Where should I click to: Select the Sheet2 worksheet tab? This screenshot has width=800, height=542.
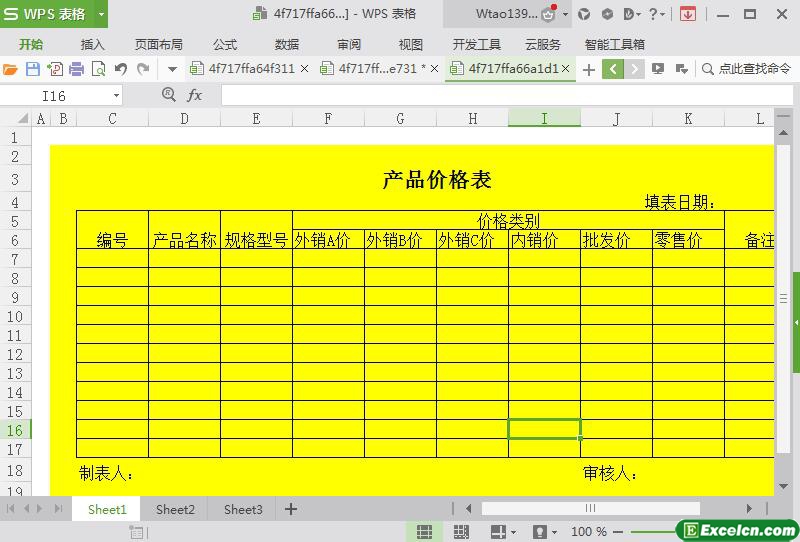(x=175, y=509)
